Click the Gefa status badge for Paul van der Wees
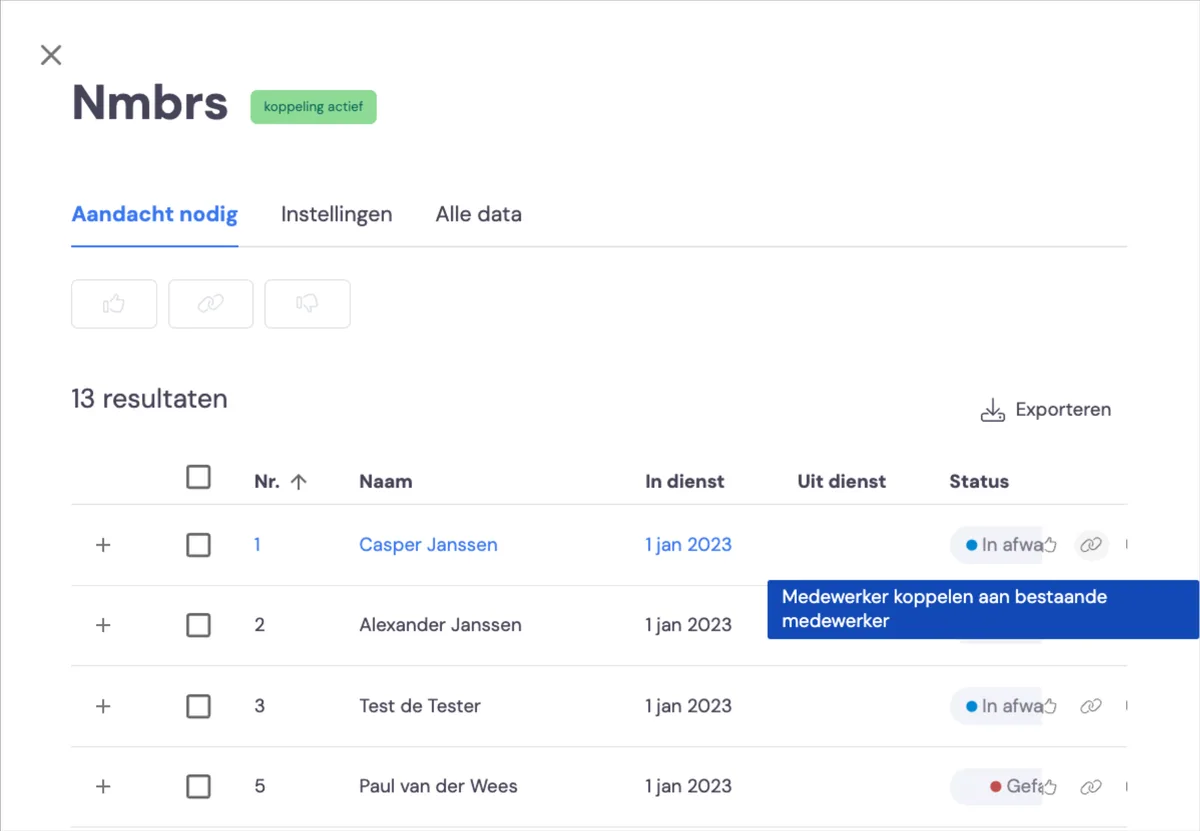The height and width of the screenshot is (831, 1200). click(997, 787)
